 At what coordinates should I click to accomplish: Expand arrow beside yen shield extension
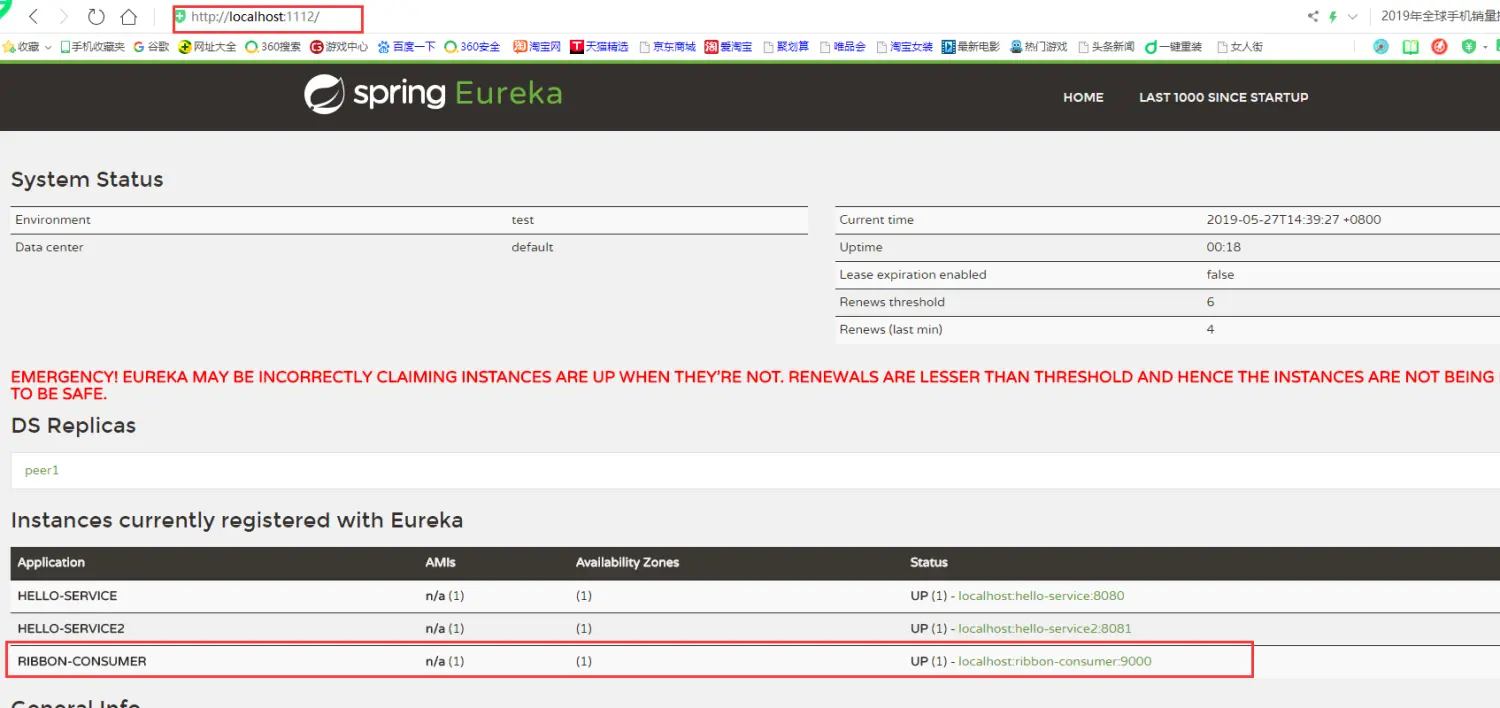tap(1485, 47)
